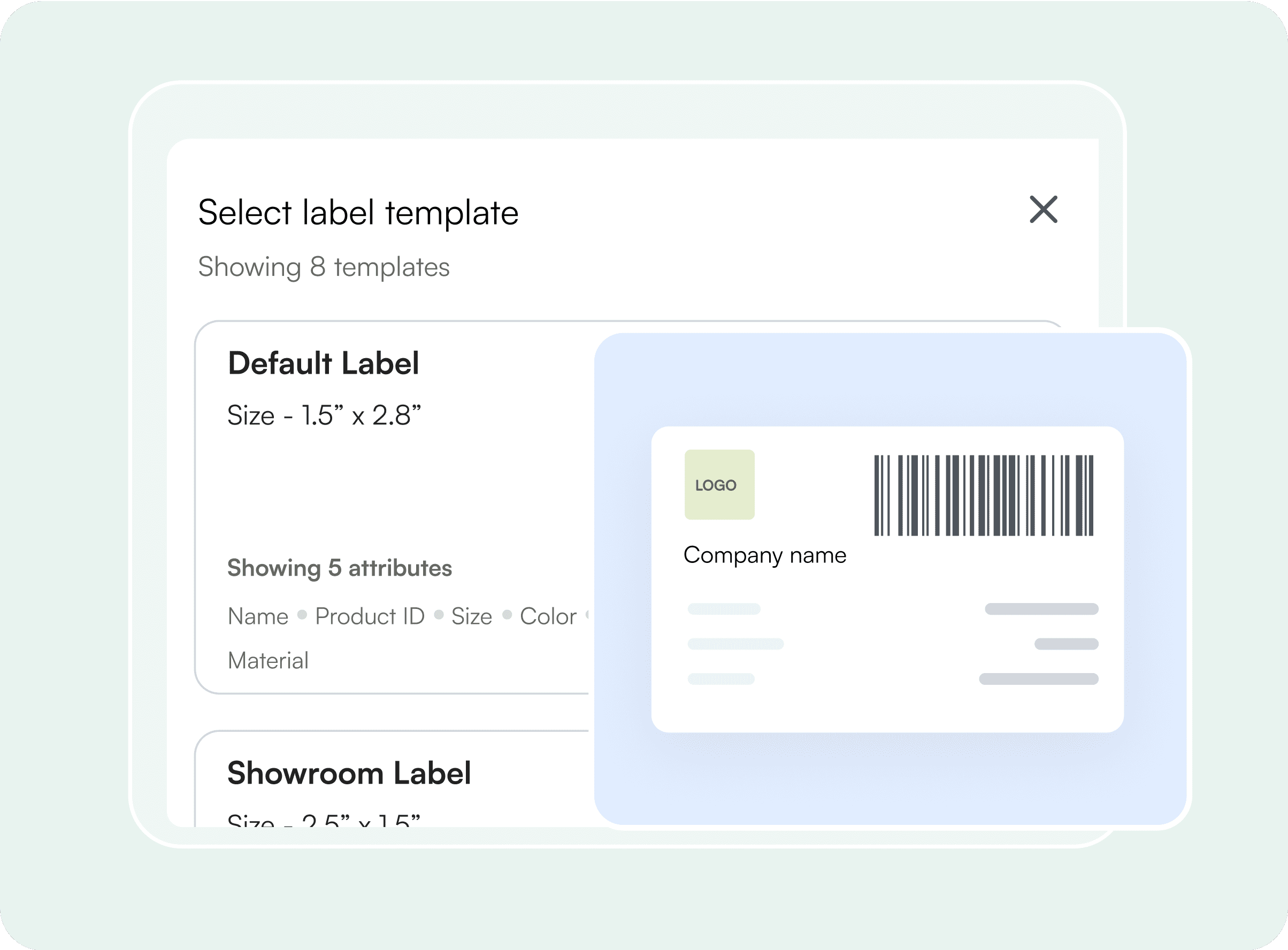
Task: Click the Select label template heading
Action: tap(358, 213)
